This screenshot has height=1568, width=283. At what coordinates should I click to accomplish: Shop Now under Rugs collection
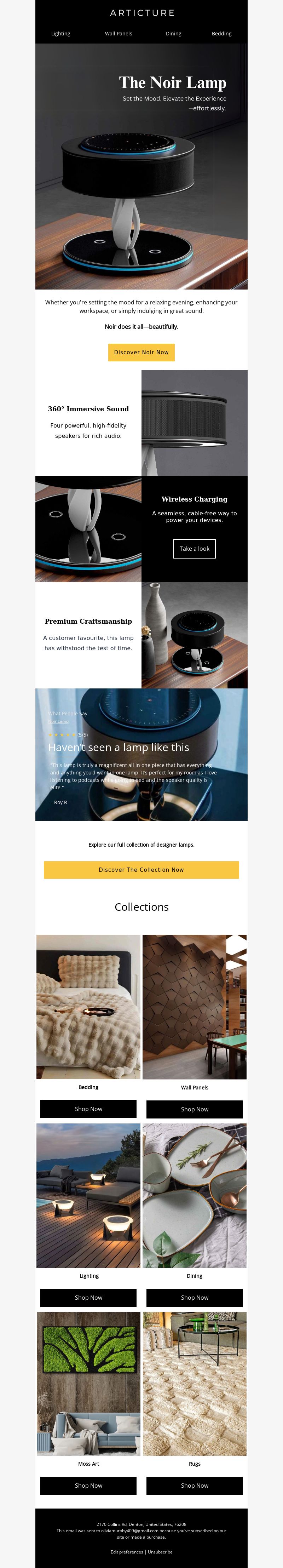point(195,1486)
